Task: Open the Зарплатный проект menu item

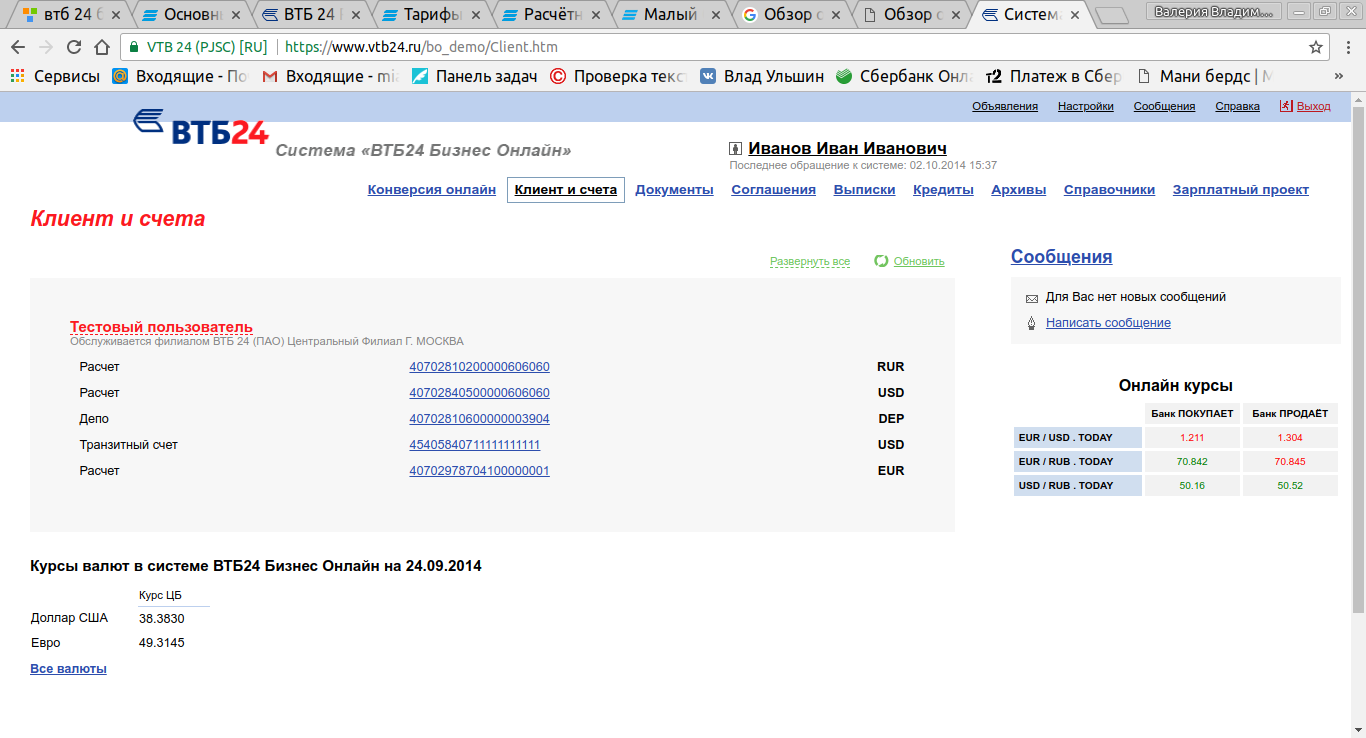Action: click(x=1240, y=190)
